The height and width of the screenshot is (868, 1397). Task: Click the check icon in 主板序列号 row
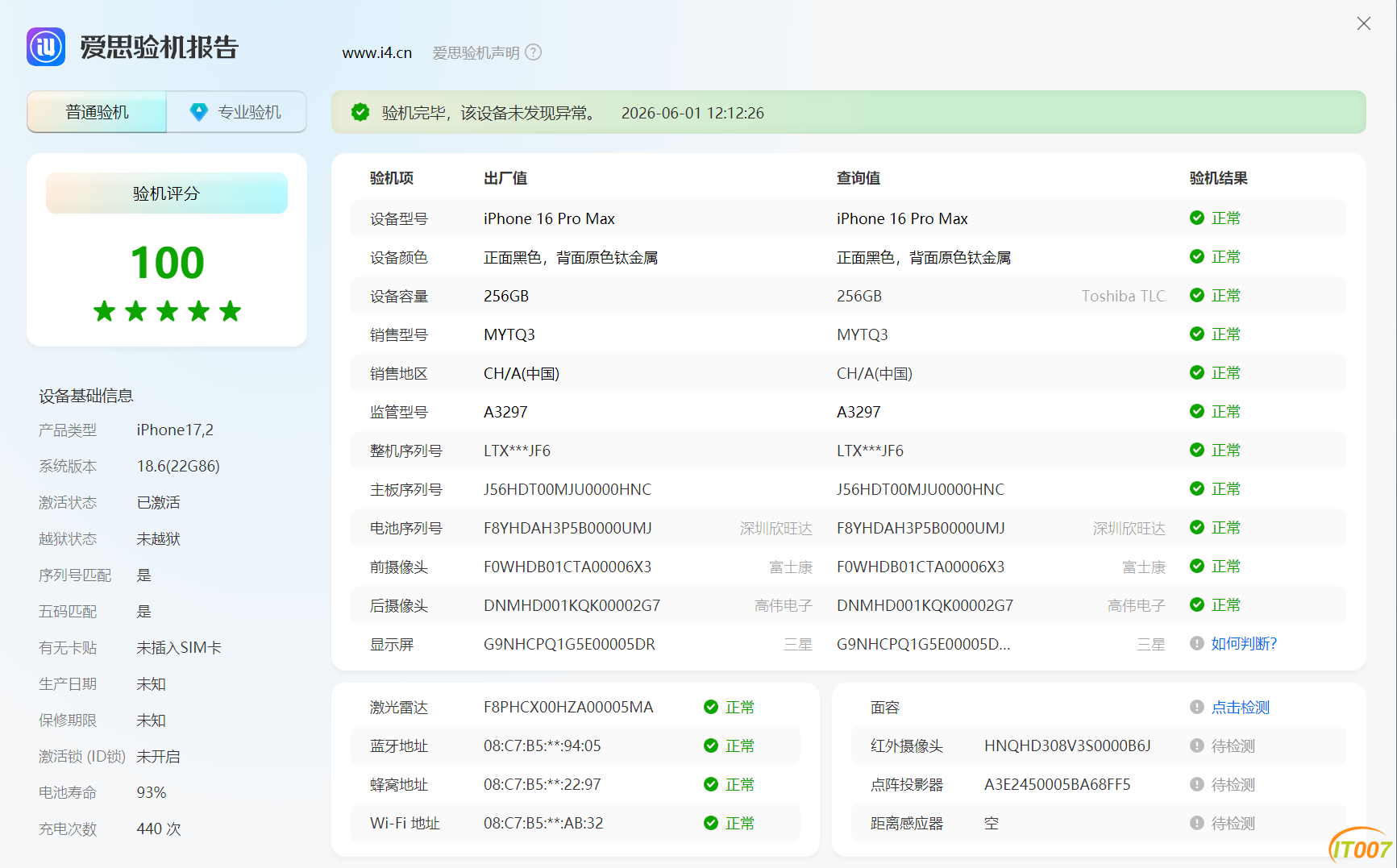1197,488
